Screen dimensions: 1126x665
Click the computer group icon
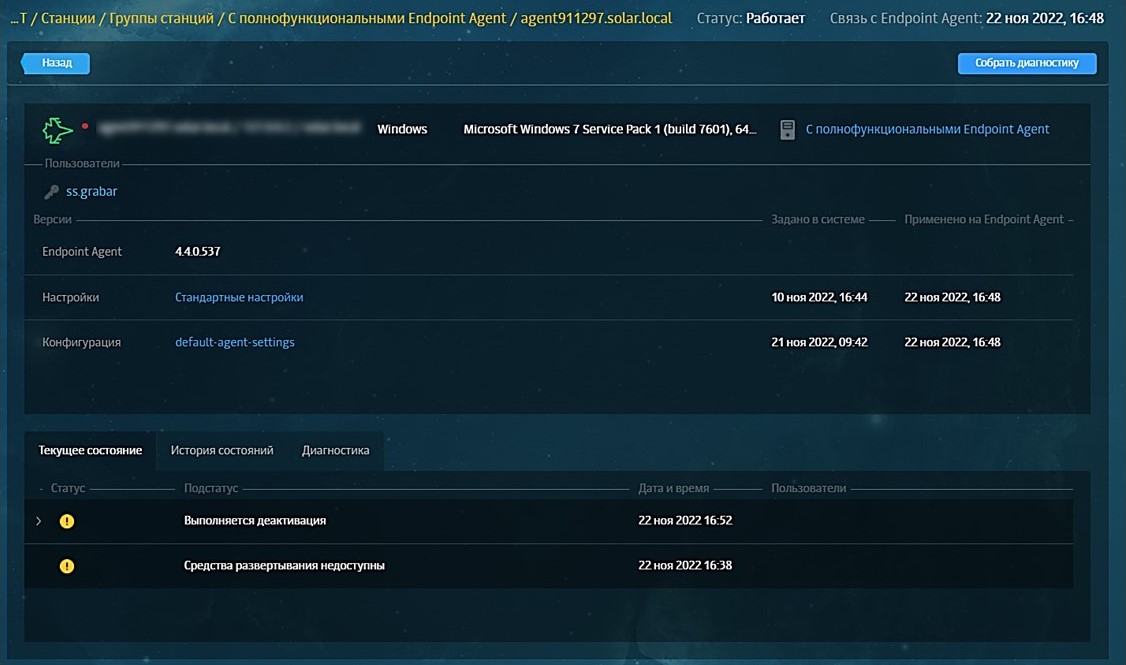click(x=787, y=129)
